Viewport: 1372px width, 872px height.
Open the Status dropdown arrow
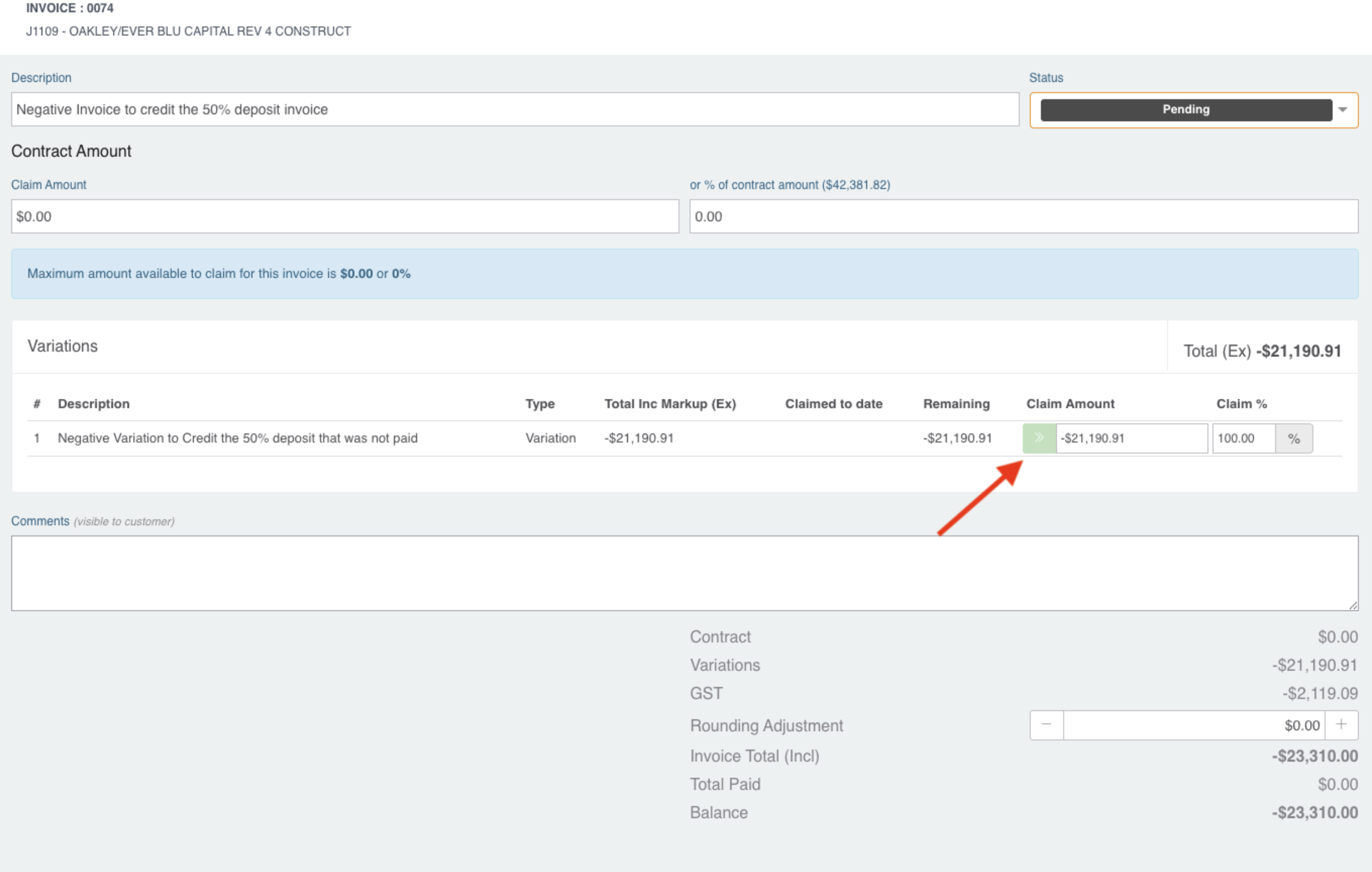[1343, 109]
